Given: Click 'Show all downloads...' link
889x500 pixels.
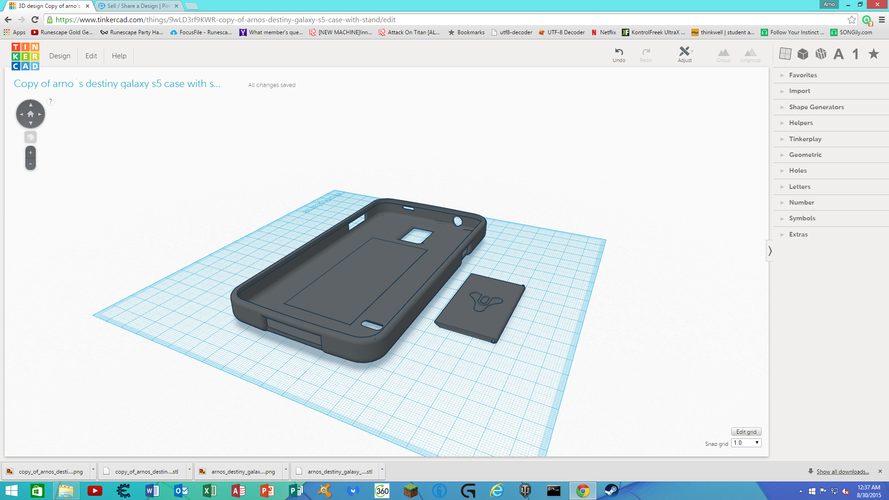Looking at the screenshot, I should click(842, 472).
